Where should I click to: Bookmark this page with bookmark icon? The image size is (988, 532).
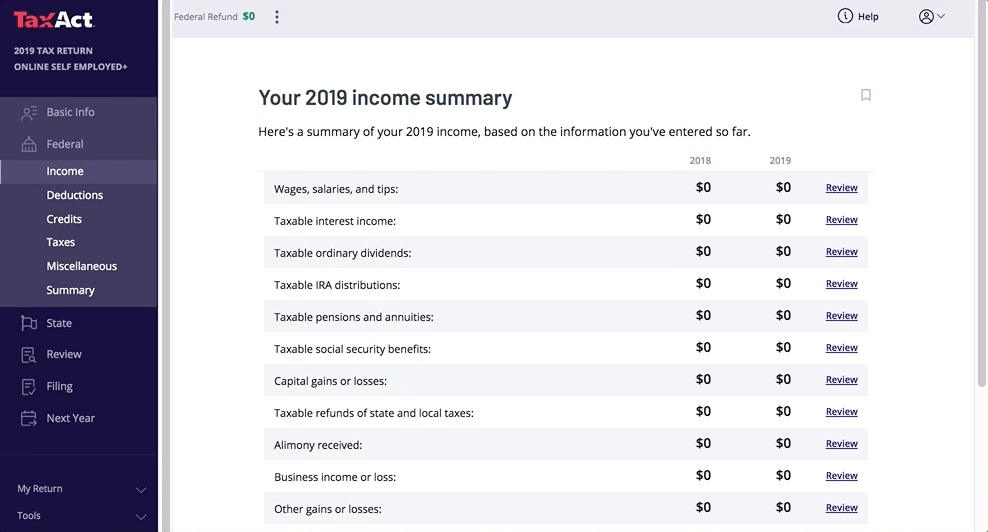pos(866,95)
